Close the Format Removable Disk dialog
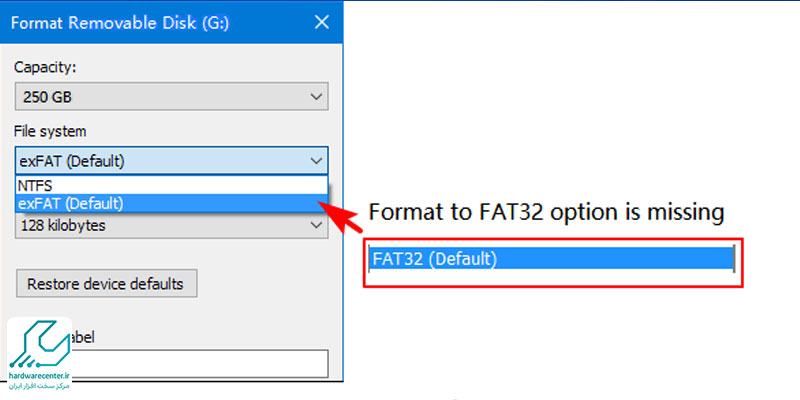This screenshot has width=800, height=400. coord(320,22)
